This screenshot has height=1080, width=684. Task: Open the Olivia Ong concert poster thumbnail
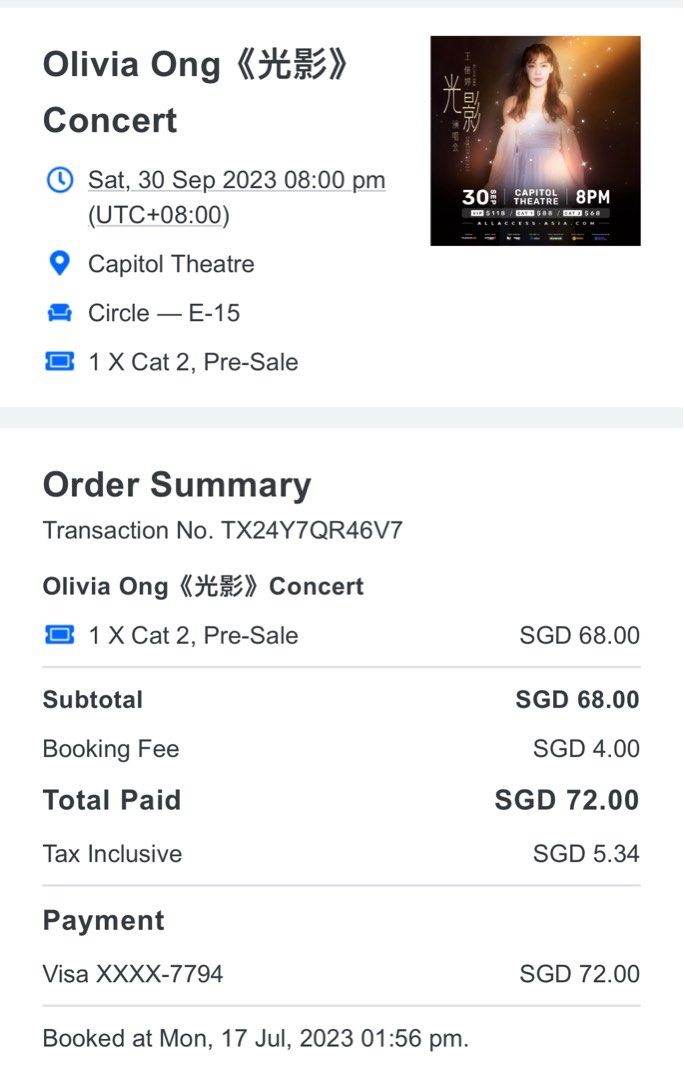[535, 141]
